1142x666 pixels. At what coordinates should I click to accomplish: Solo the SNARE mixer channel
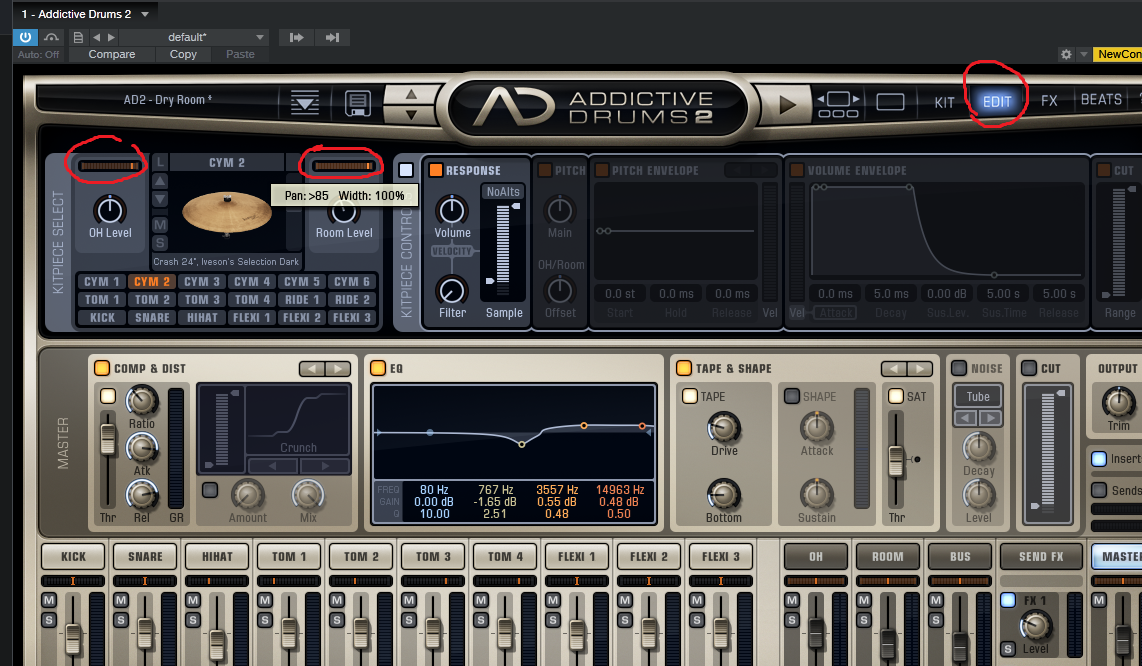click(x=121, y=620)
